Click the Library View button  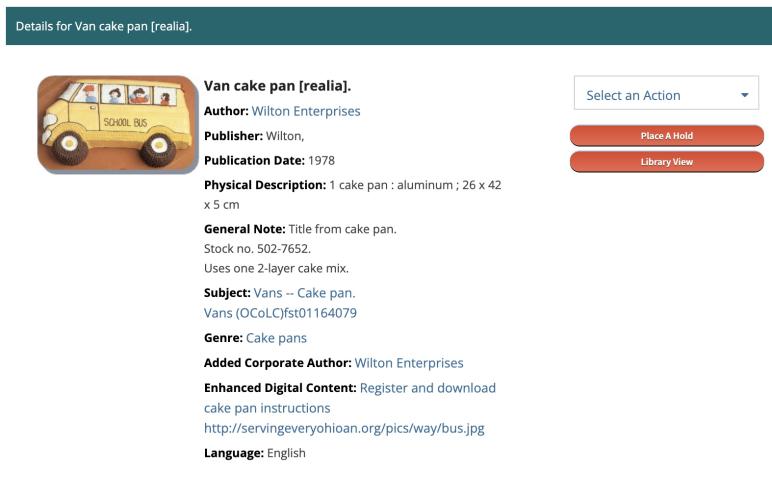click(x=667, y=162)
